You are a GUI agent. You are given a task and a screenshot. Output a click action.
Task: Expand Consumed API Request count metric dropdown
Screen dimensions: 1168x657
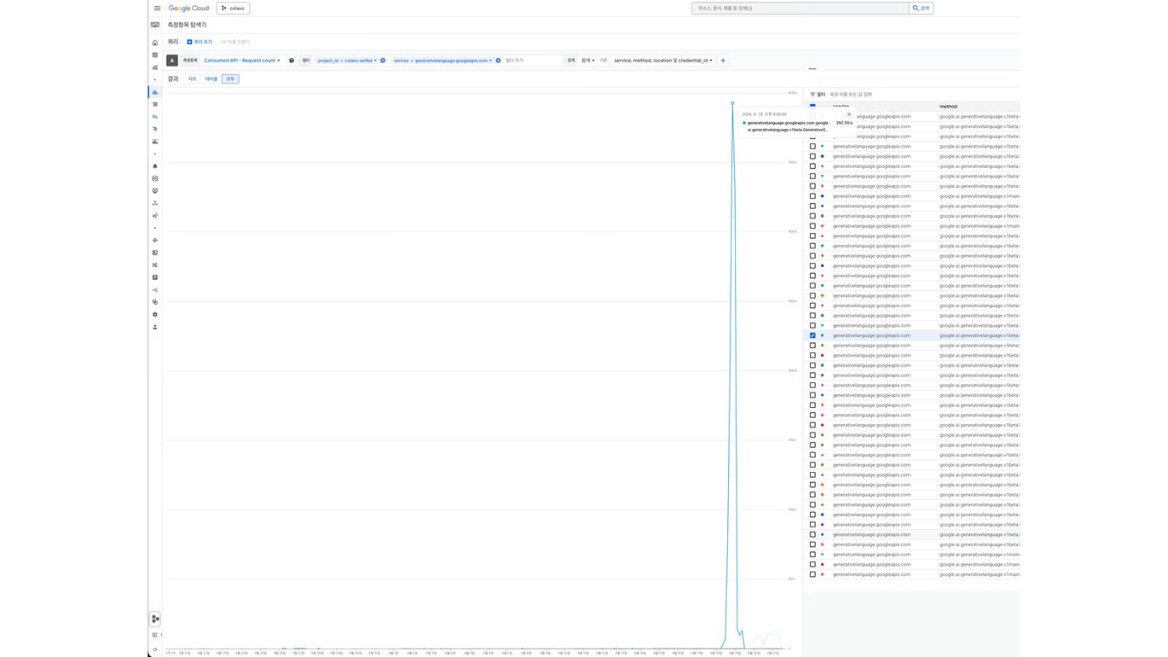[x=242, y=60]
